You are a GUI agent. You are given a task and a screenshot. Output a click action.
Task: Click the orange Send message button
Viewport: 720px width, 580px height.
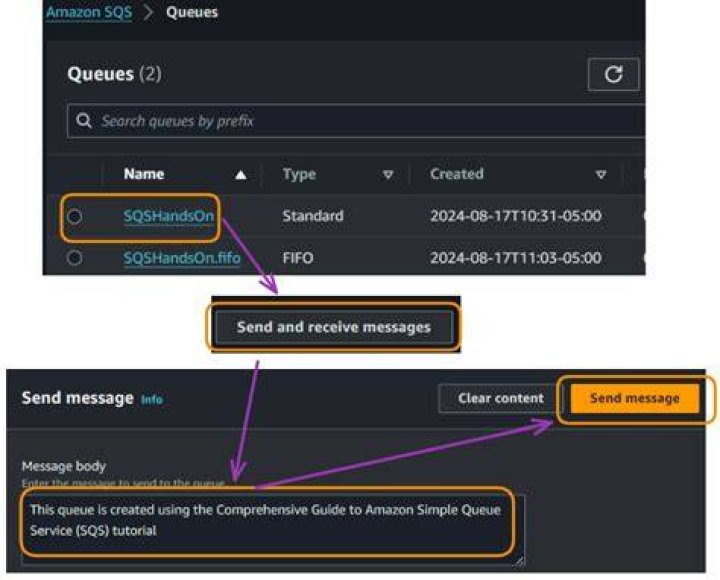[x=635, y=398]
